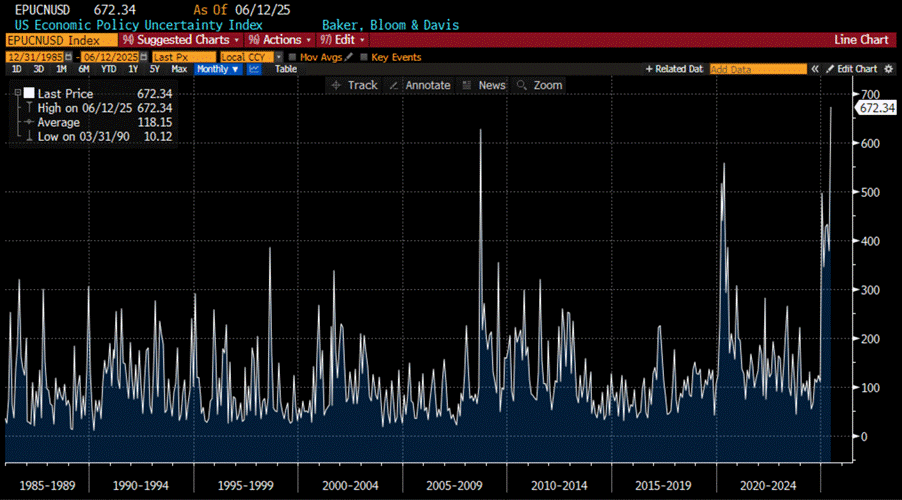Image resolution: width=902 pixels, height=500 pixels.
Task: Click the Last Price white color swatch
Action: pos(29,93)
